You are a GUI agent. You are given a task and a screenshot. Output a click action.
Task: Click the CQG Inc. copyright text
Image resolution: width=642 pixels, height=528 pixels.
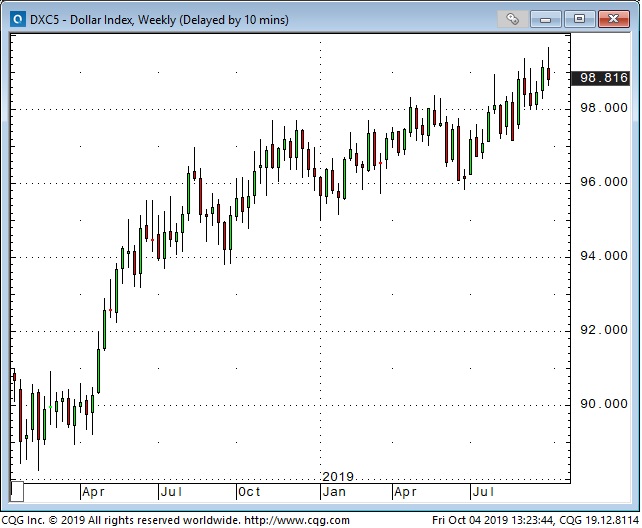point(121,520)
